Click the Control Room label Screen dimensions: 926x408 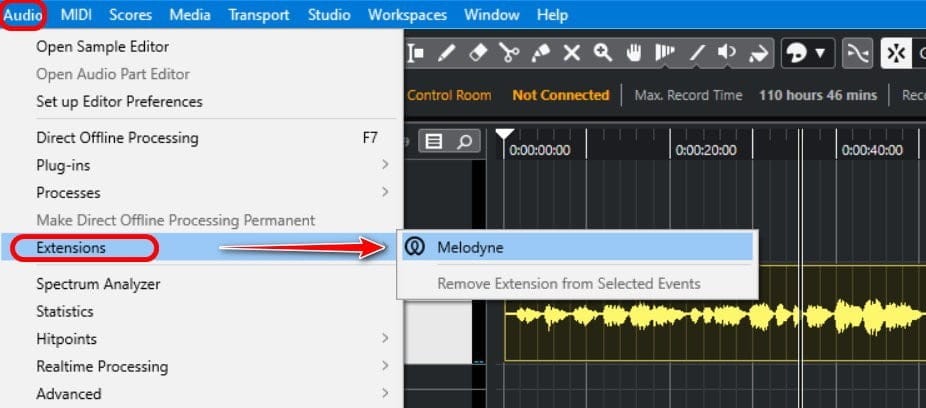[449, 95]
